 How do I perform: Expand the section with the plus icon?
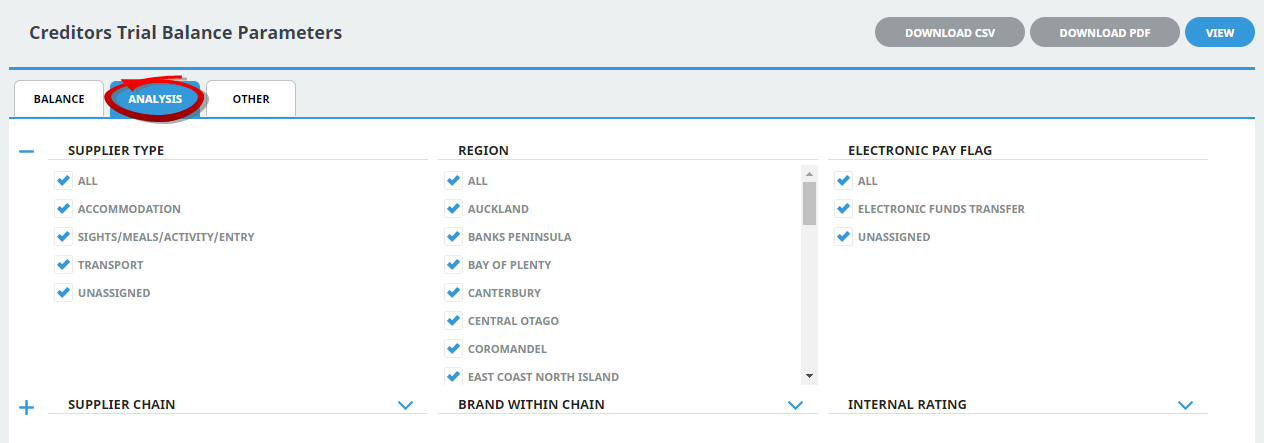27,407
